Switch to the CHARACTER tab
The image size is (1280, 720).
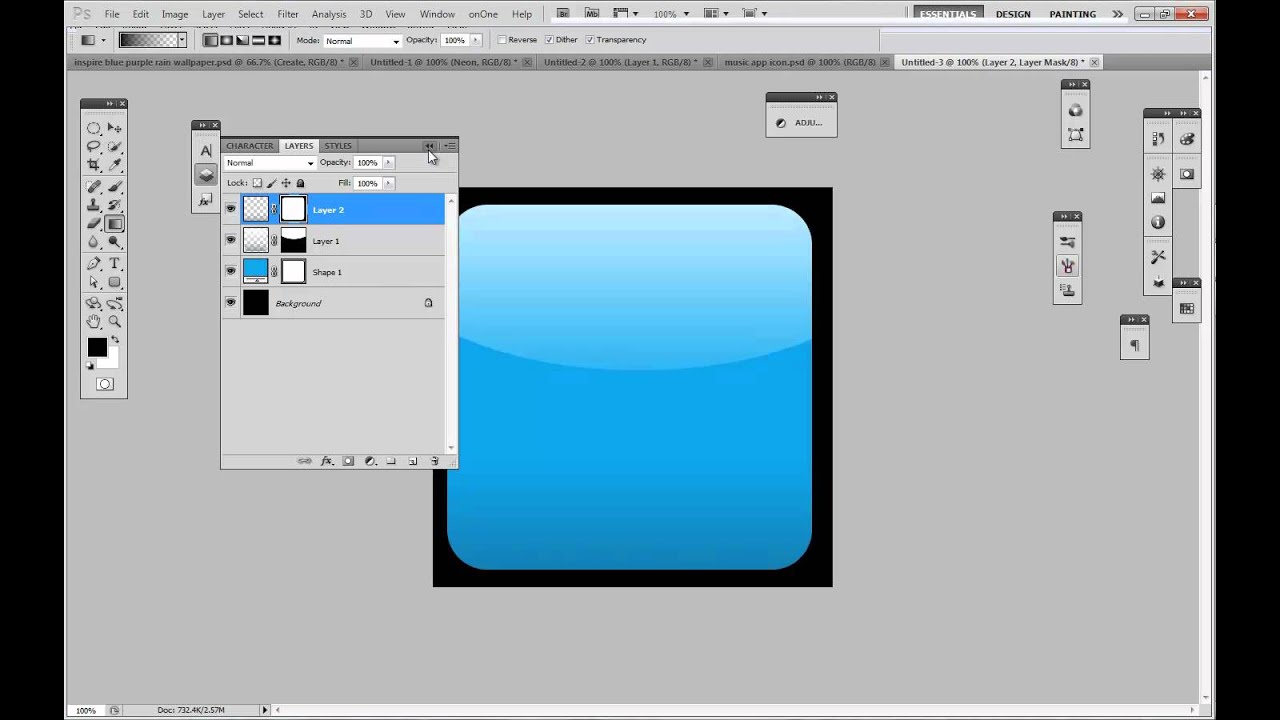249,146
